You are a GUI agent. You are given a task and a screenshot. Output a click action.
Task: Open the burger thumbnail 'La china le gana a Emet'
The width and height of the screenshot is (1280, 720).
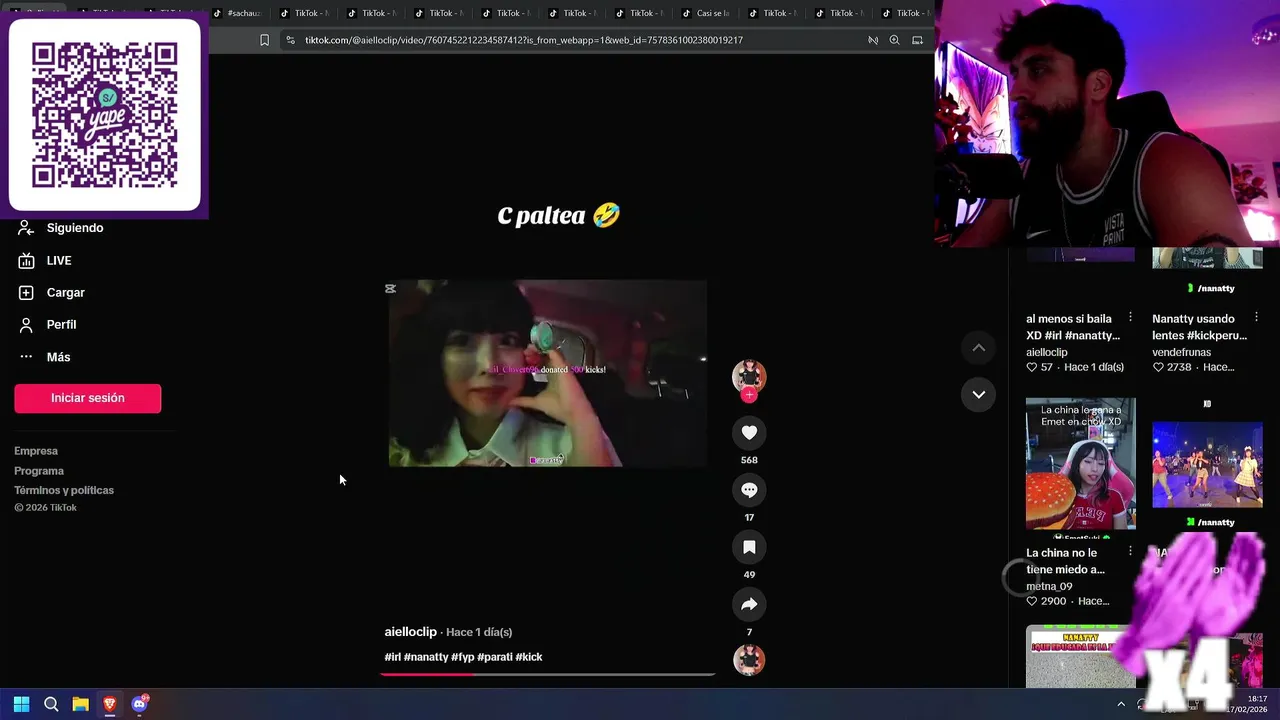(x=1080, y=463)
